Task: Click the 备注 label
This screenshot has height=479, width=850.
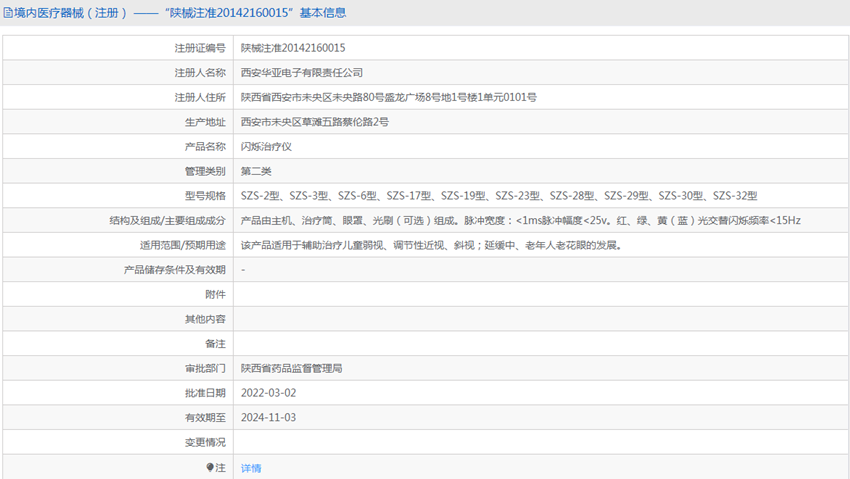Action: (215, 344)
